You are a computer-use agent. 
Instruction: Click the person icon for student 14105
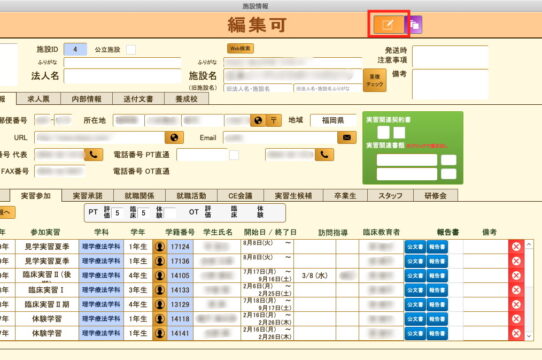pos(160,276)
